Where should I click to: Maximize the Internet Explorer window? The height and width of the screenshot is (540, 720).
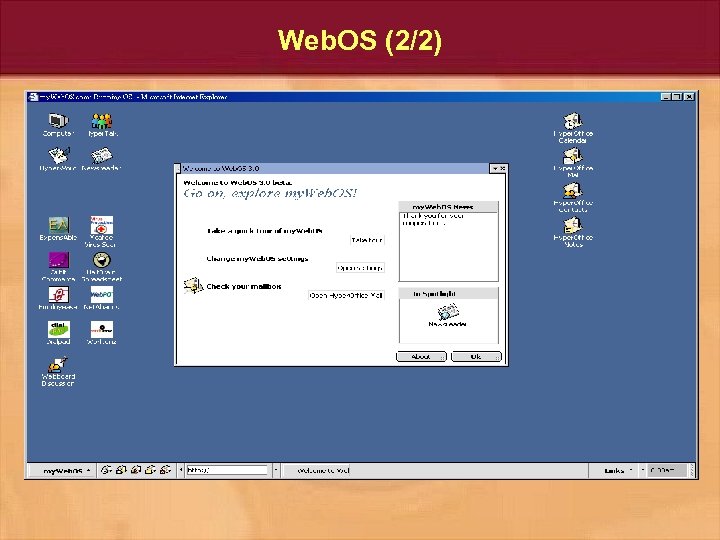tap(677, 97)
